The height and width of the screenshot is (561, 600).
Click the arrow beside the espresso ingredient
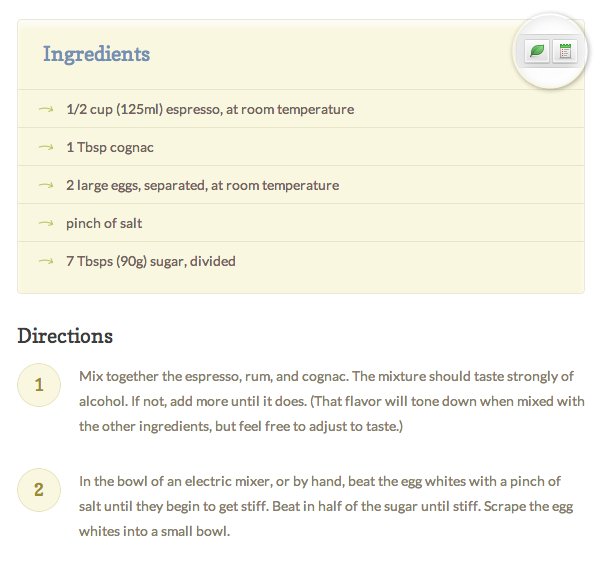point(46,109)
